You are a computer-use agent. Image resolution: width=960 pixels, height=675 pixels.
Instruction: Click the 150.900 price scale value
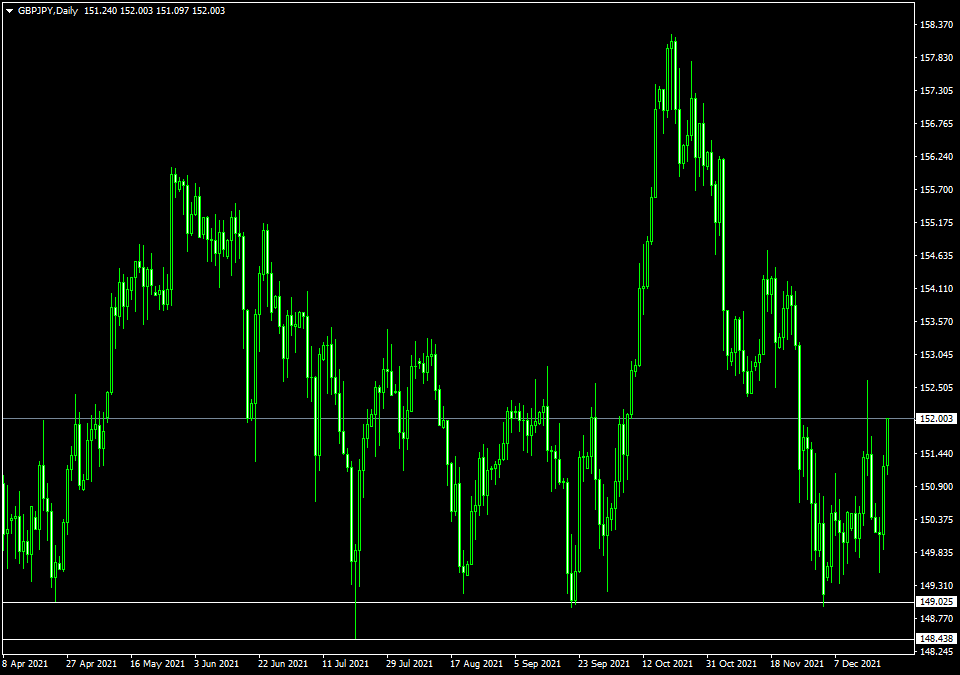[x=937, y=487]
